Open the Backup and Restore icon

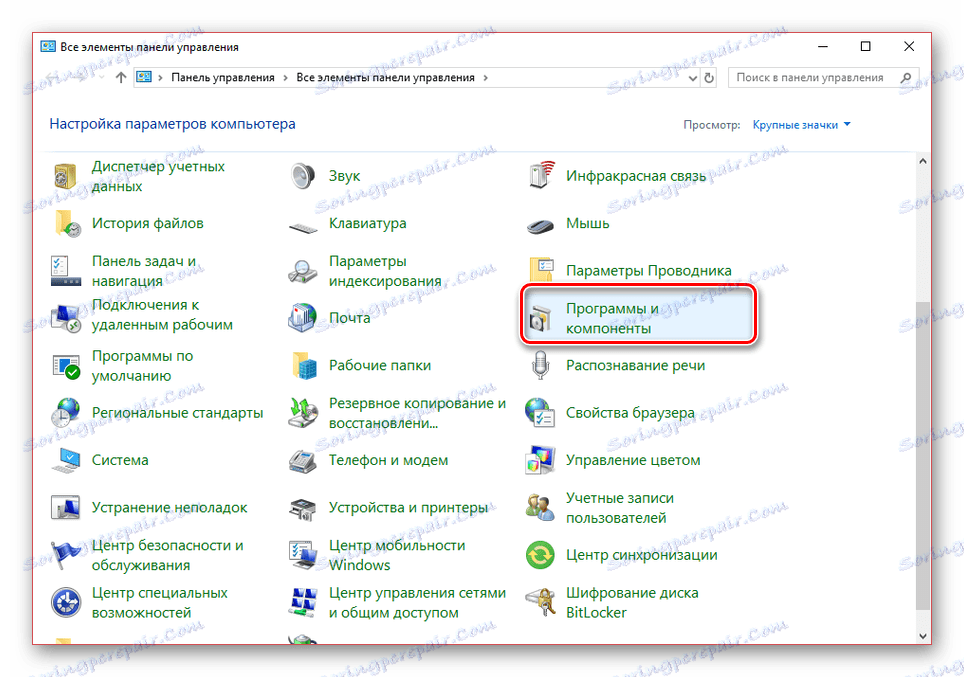point(303,413)
